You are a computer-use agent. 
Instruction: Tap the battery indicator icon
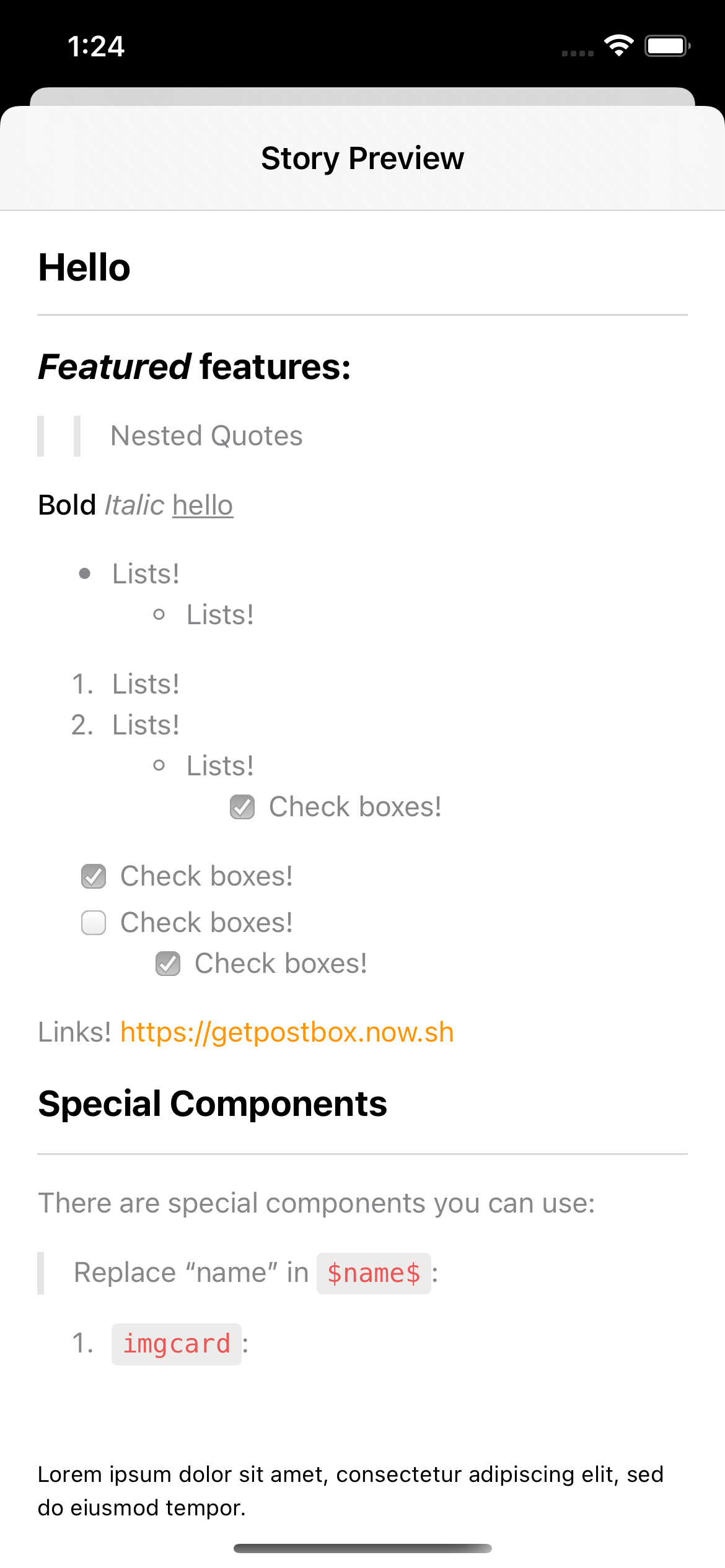667,46
